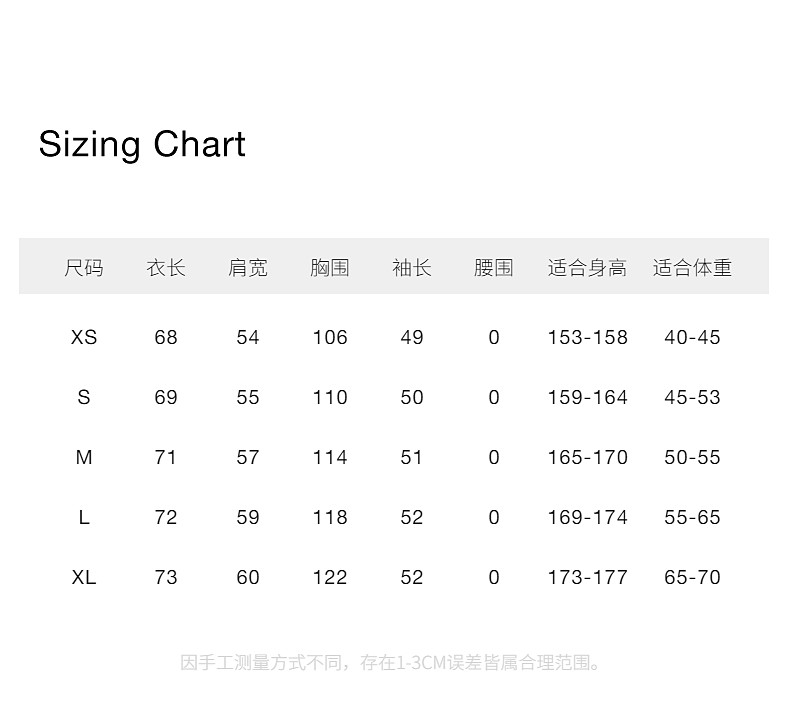Click the 腰围 column header

click(x=494, y=267)
